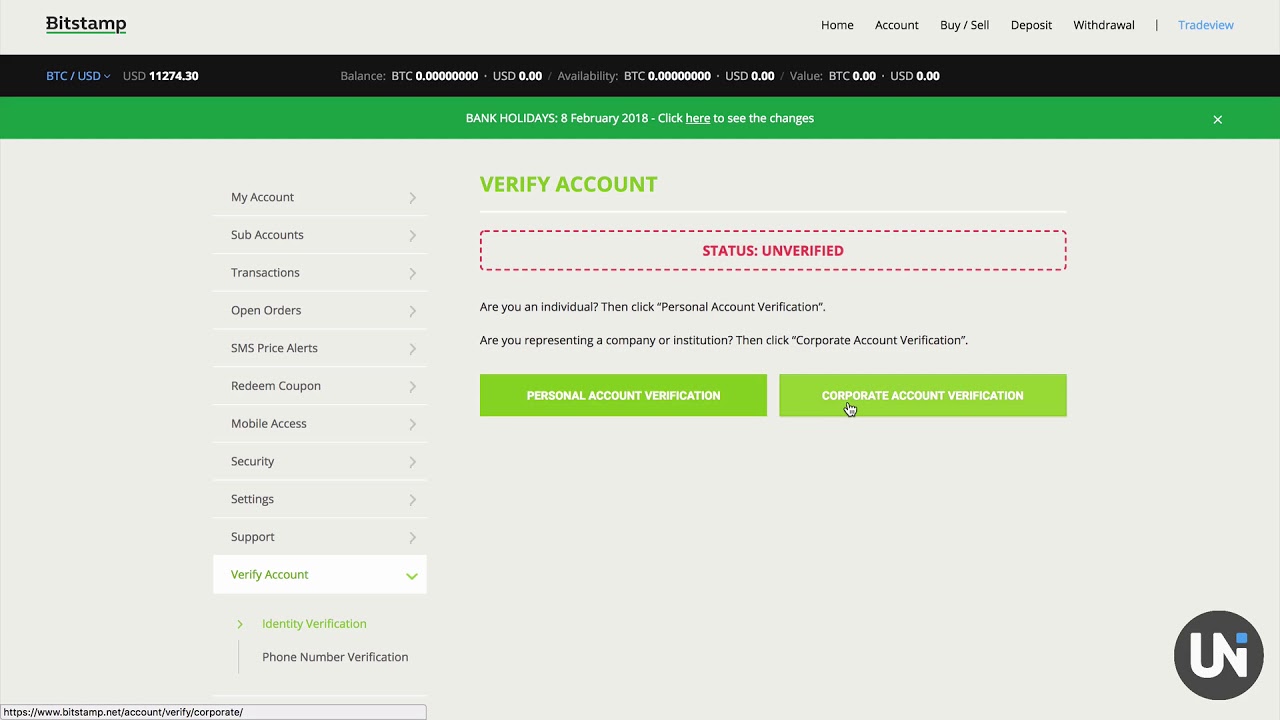
Task: Open Tradeview link
Action: click(1206, 25)
